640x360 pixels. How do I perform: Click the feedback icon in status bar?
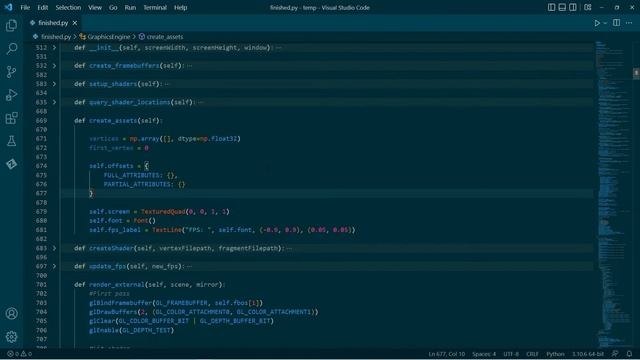click(x=615, y=354)
